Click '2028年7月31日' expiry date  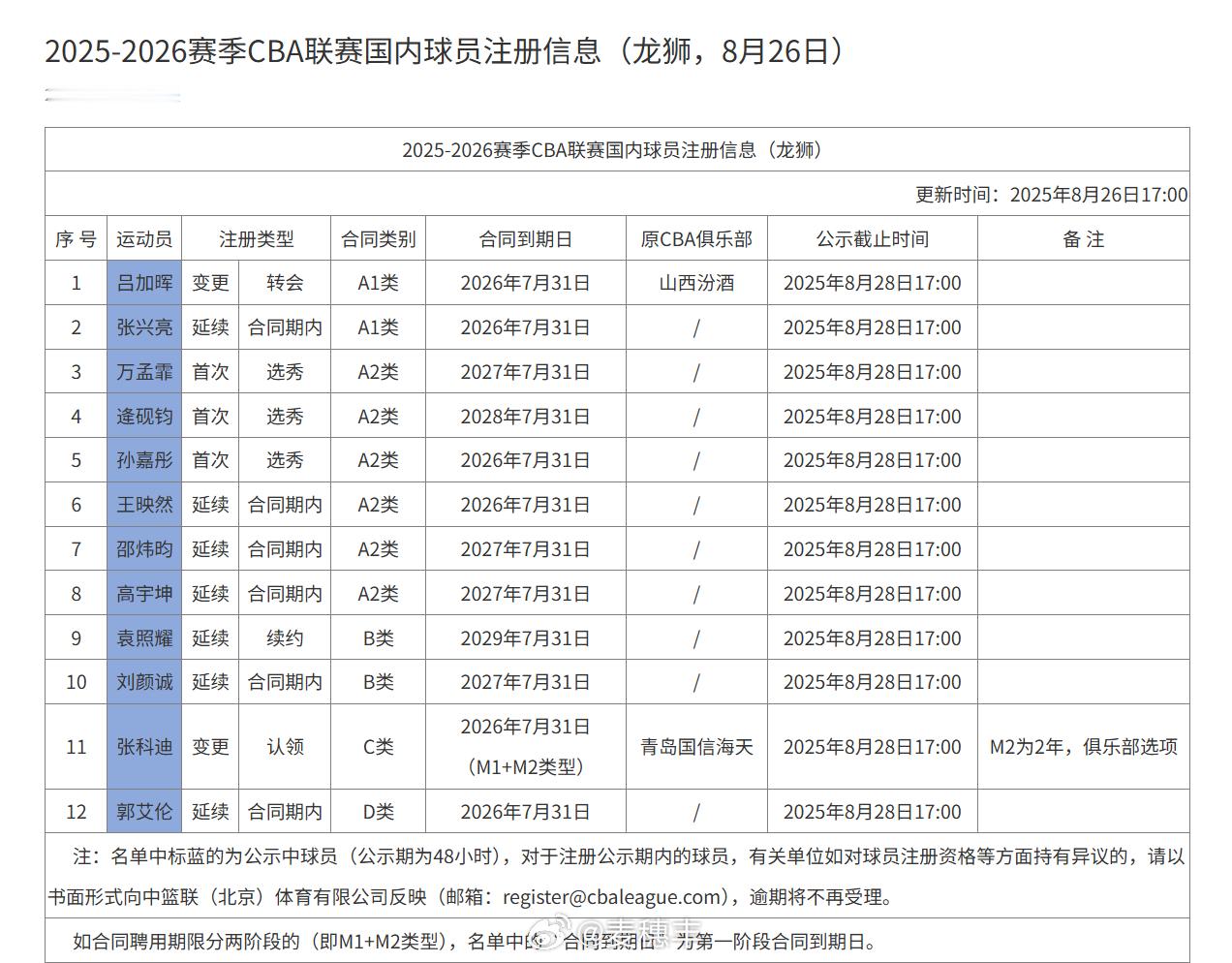tap(526, 417)
